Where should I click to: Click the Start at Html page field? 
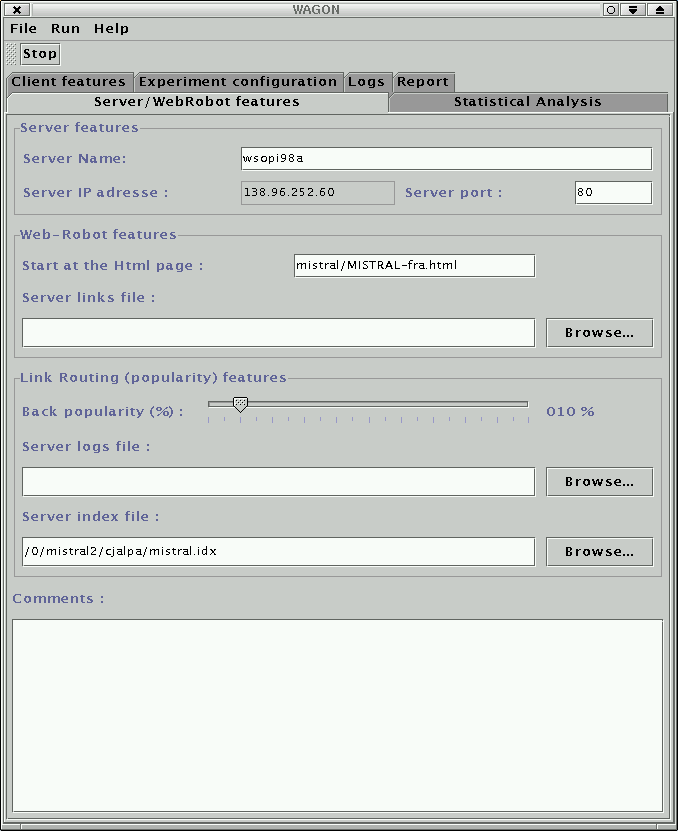click(x=414, y=266)
